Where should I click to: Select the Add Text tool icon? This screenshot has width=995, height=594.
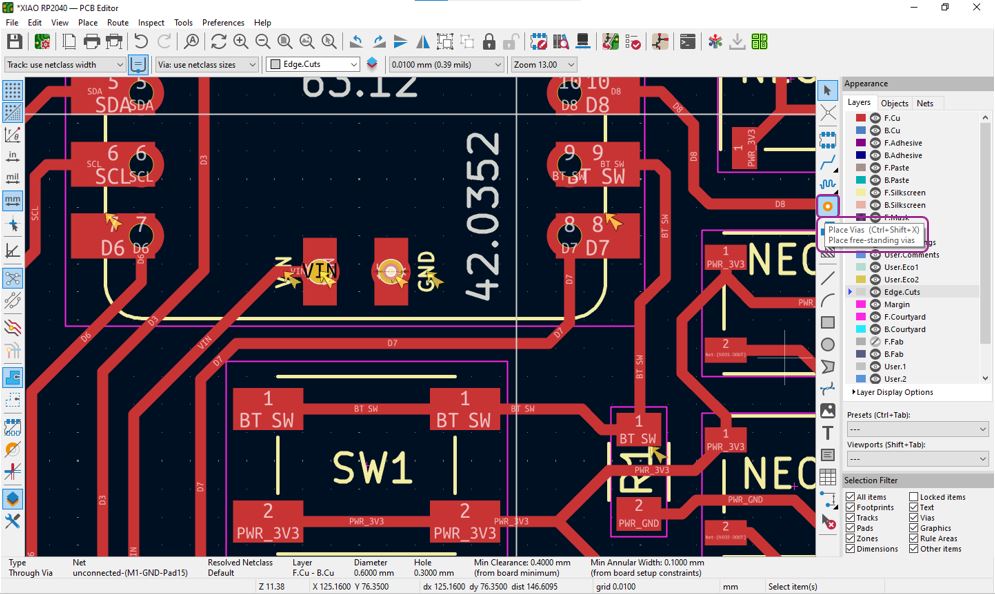[x=827, y=433]
